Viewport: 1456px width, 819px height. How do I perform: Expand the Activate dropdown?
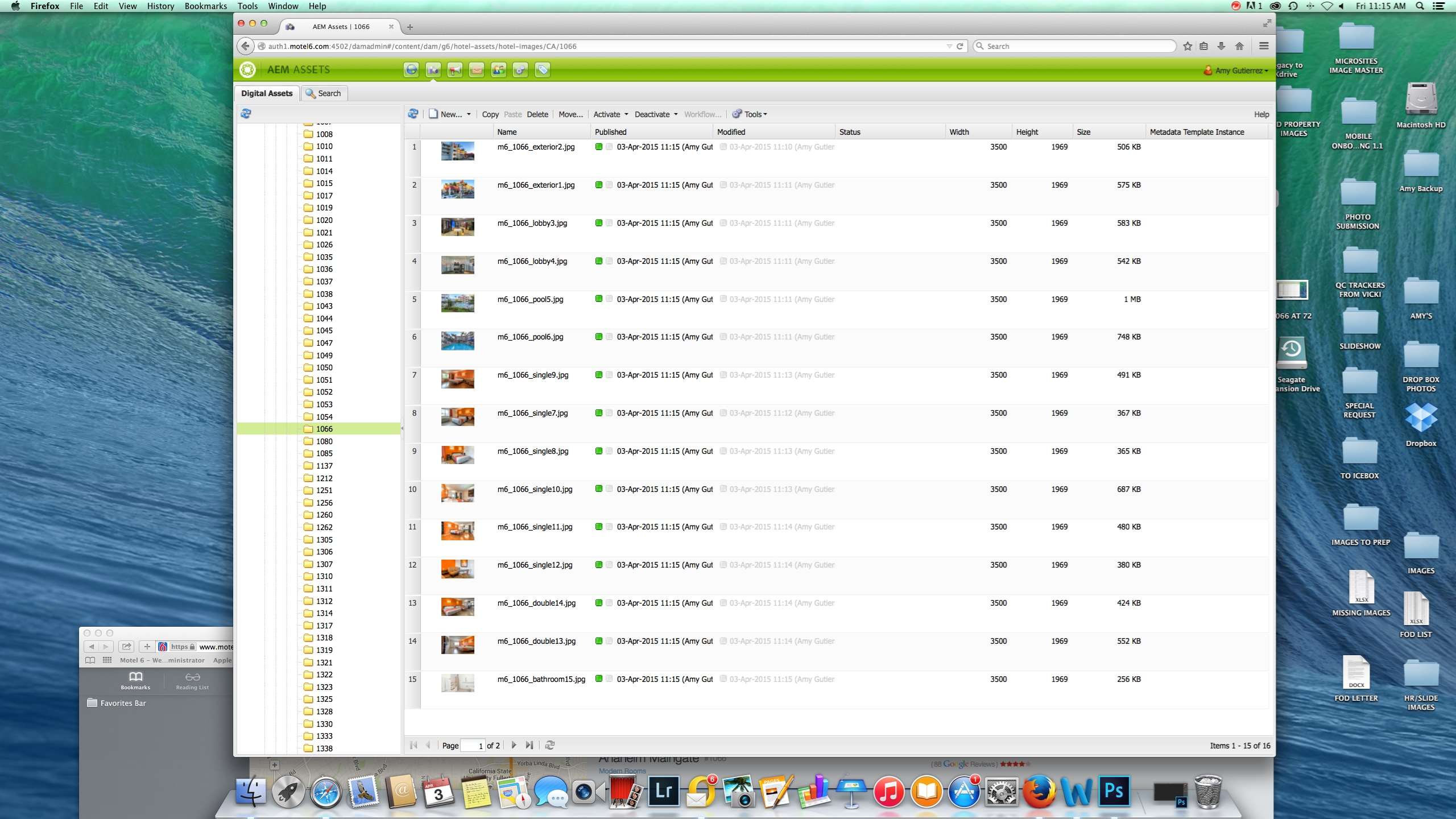[x=626, y=114]
